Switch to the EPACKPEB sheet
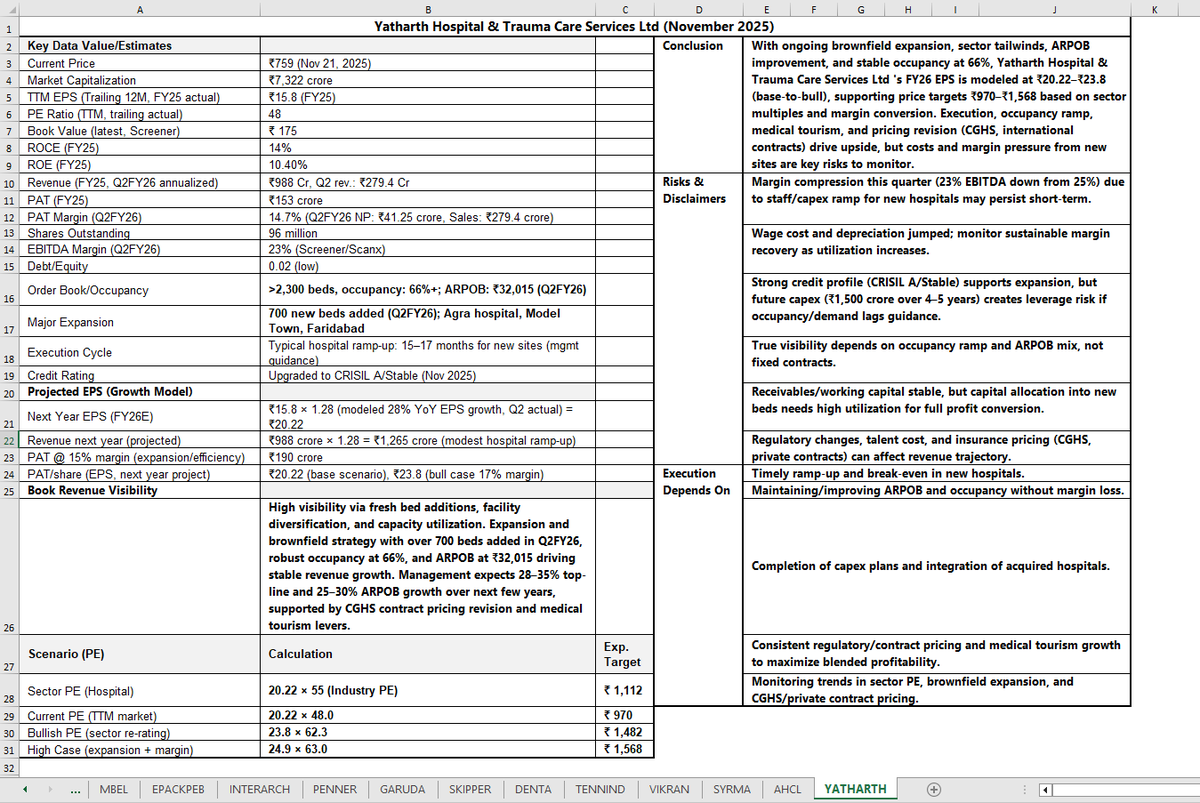 pyautogui.click(x=177, y=789)
